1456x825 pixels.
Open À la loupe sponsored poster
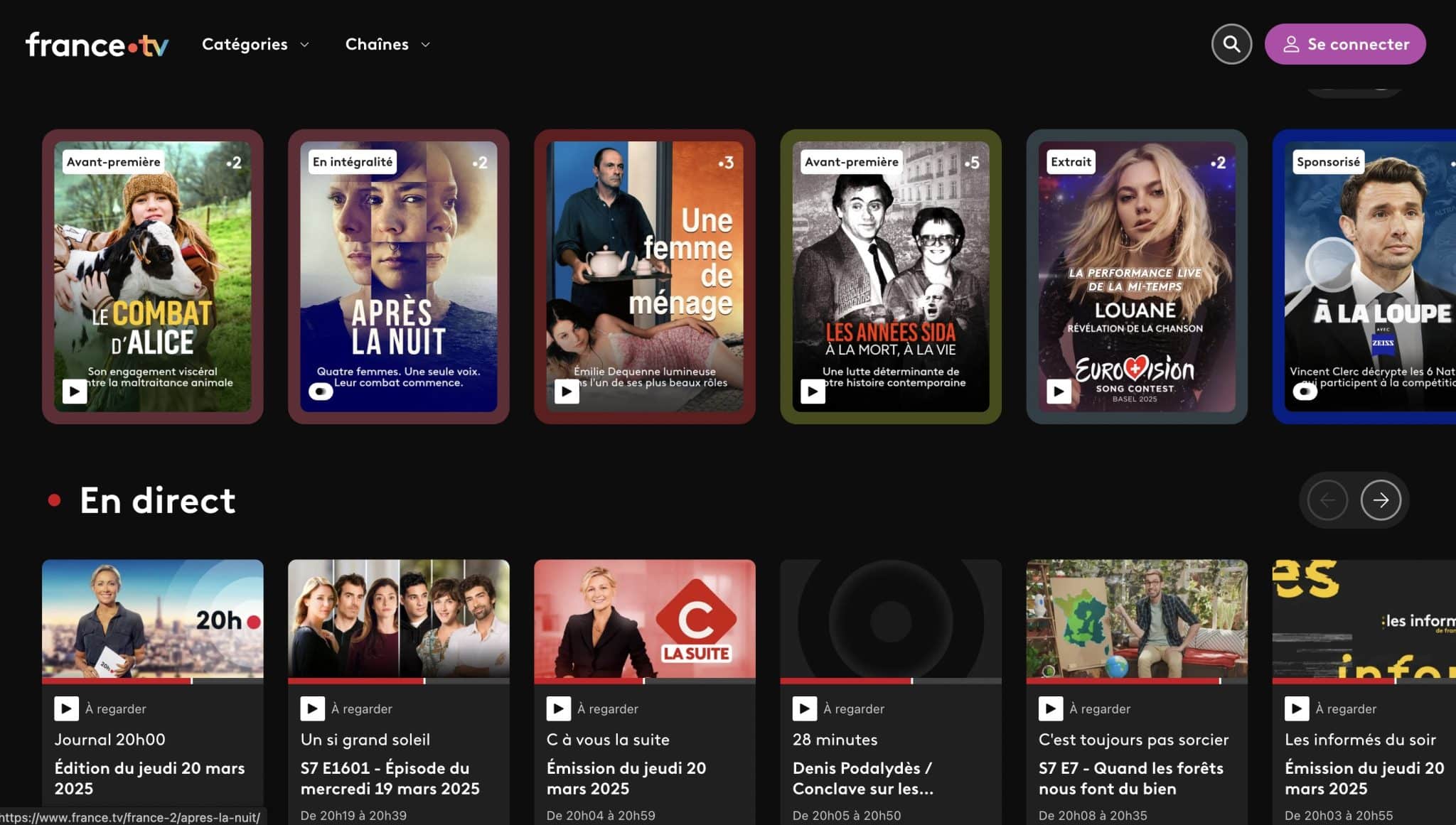pos(1364,276)
